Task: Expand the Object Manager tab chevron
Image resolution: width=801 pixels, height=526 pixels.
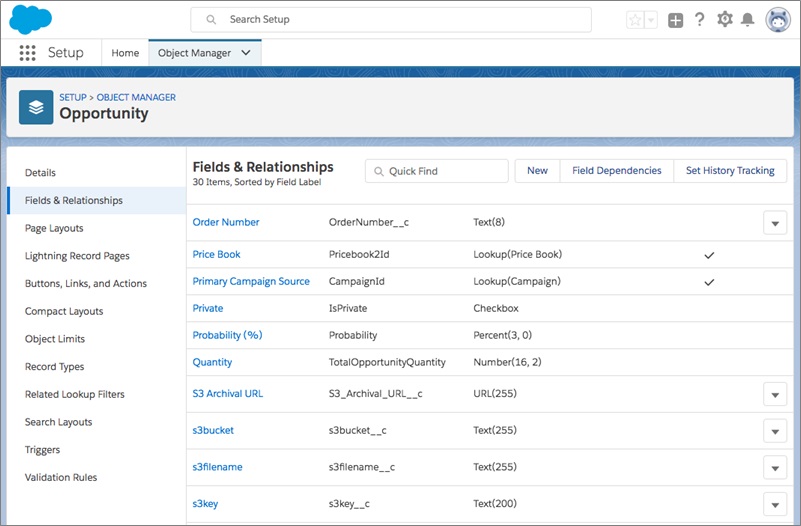Action: point(246,53)
